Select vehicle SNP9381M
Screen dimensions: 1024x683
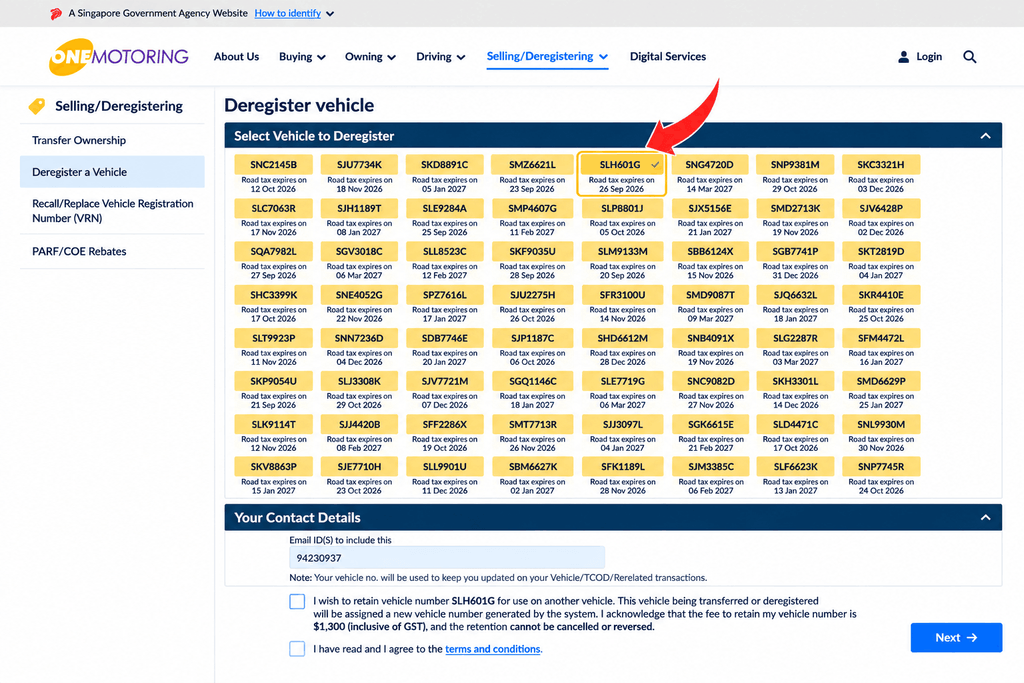(795, 165)
